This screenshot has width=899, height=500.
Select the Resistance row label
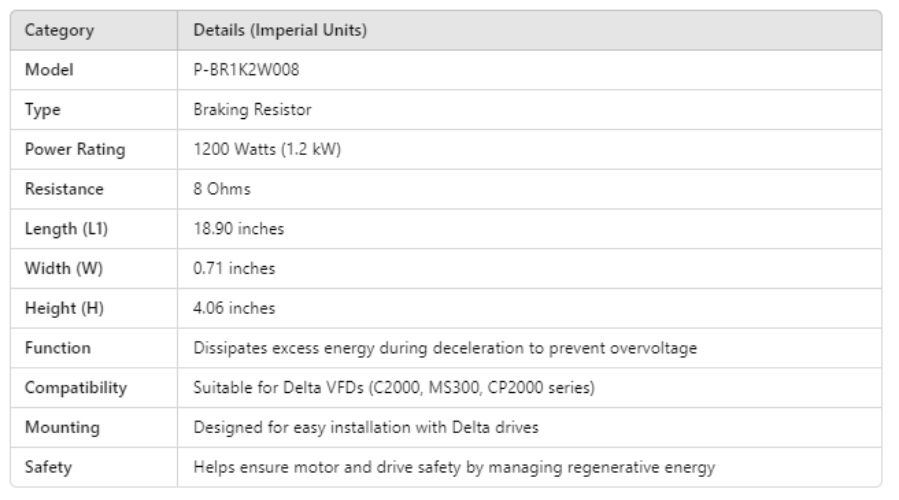[64, 189]
